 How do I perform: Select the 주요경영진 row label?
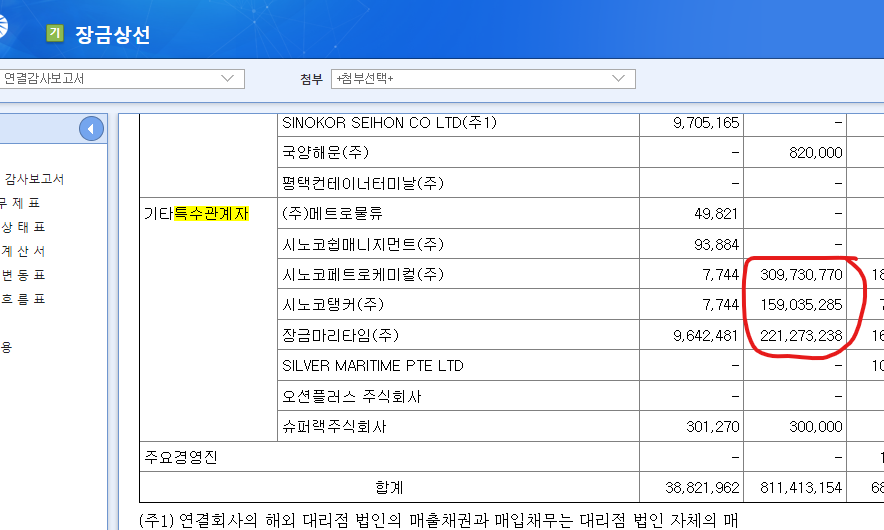coord(181,457)
